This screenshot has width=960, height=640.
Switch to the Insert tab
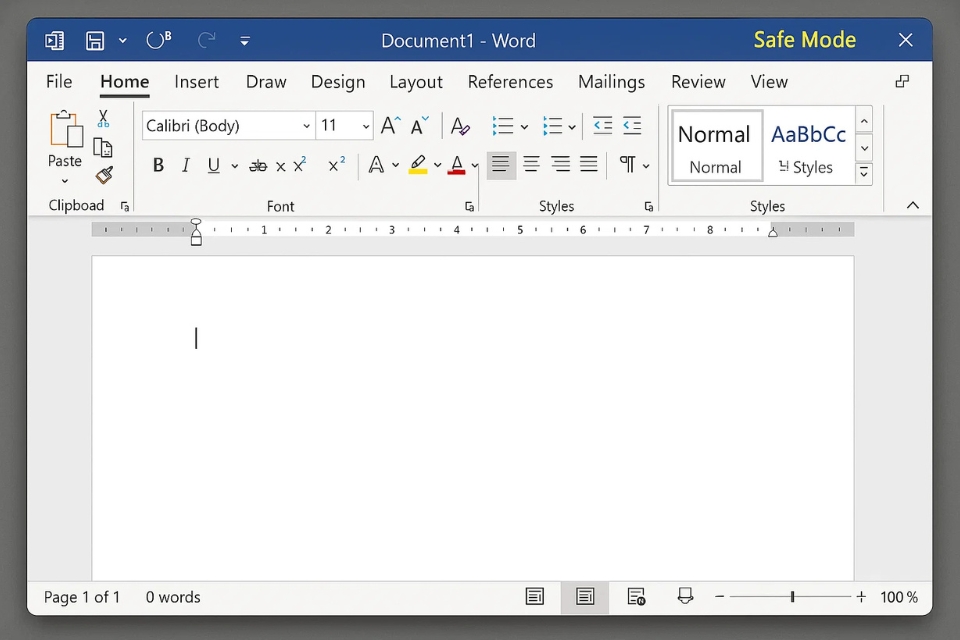(196, 82)
